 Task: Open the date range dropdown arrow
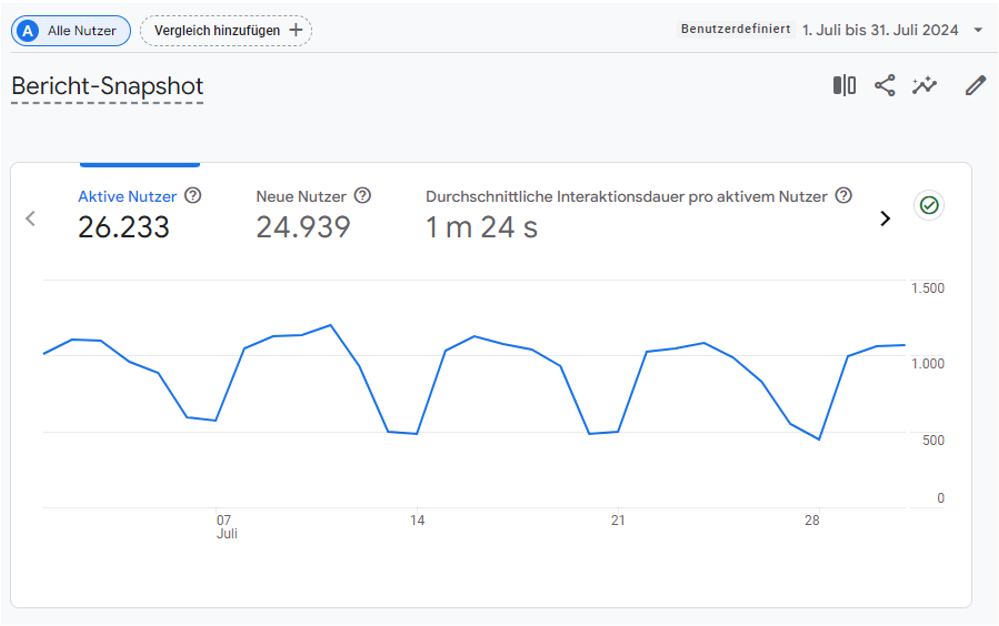point(978,30)
